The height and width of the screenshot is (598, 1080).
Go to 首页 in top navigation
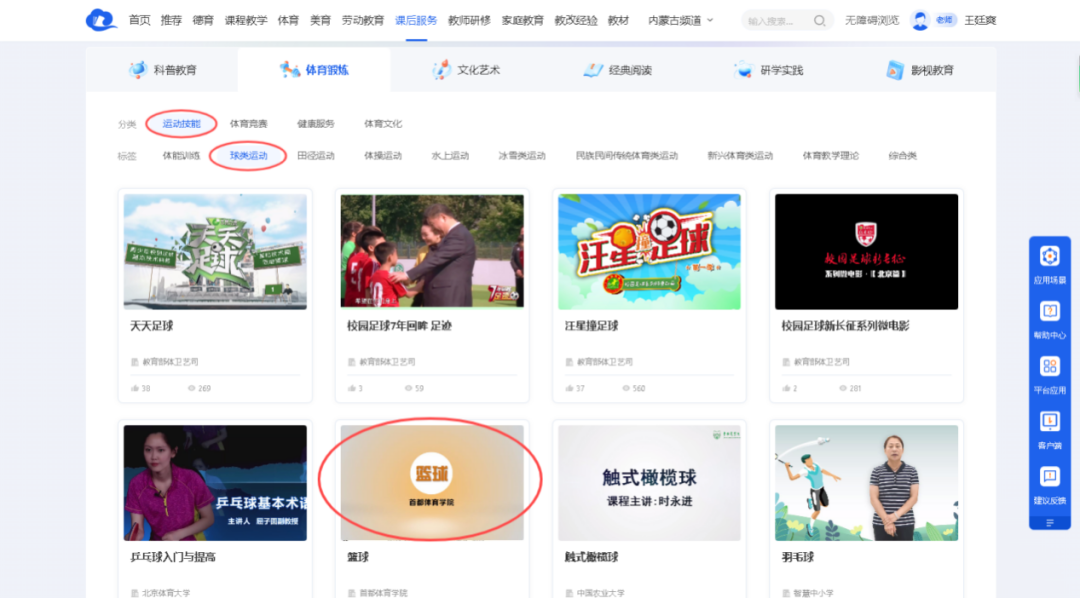coord(140,21)
